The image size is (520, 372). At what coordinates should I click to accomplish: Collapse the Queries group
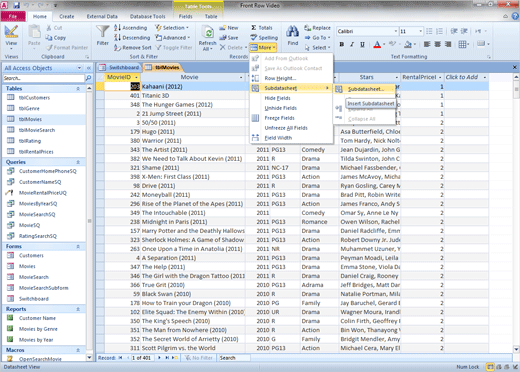point(78,162)
